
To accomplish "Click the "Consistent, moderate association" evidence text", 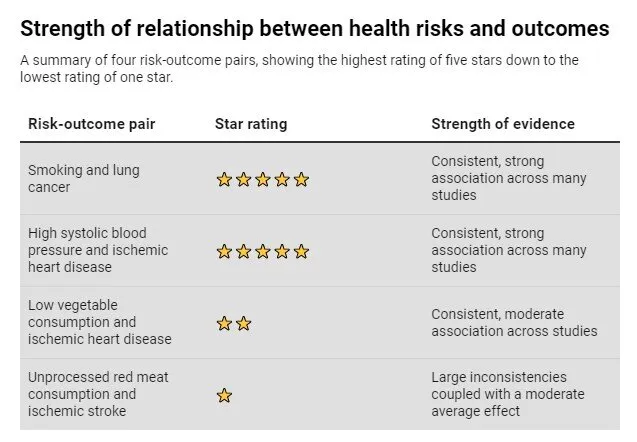I will coord(514,322).
